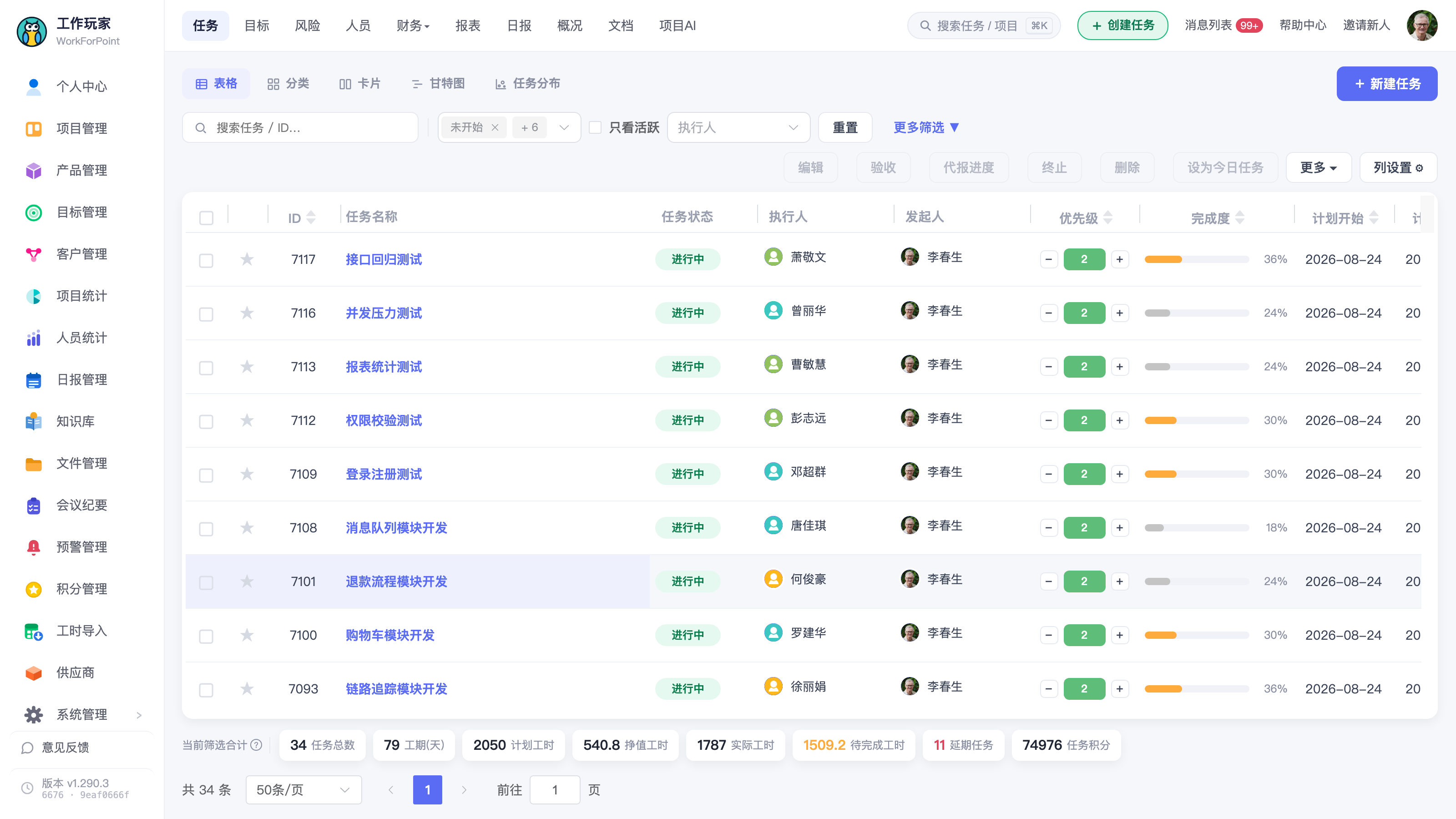Click the 重置 filter button
1456x819 pixels.
[845, 127]
